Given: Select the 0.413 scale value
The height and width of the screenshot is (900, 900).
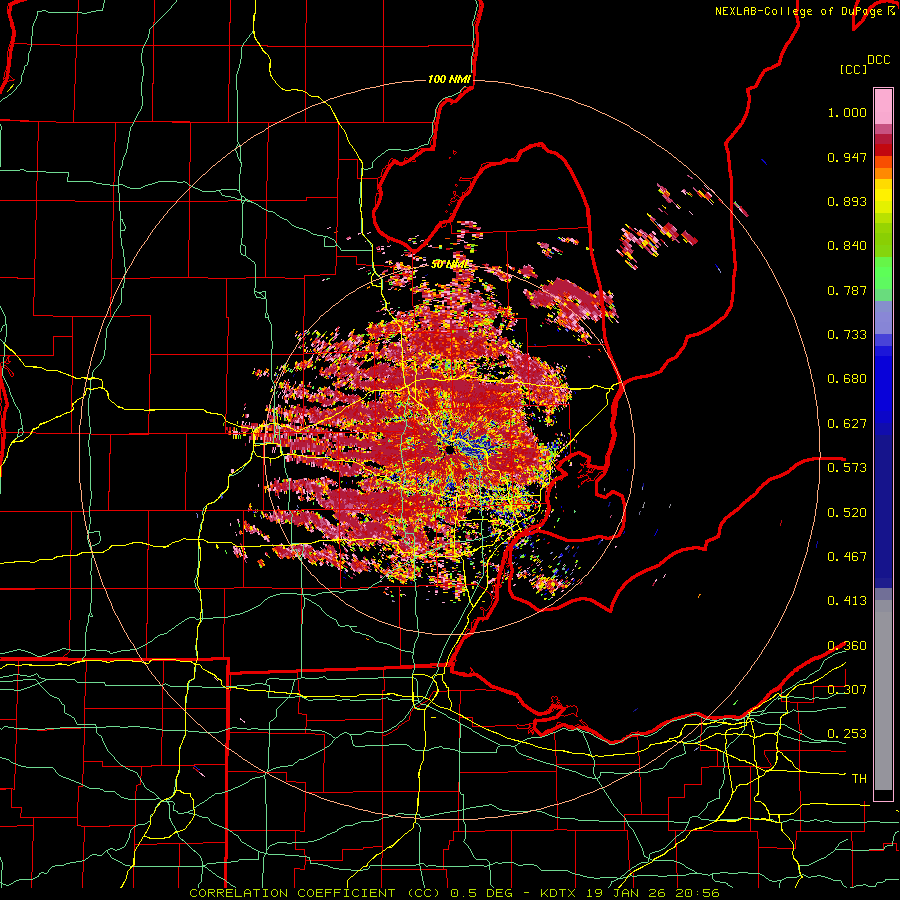Looking at the screenshot, I should pos(847,601).
